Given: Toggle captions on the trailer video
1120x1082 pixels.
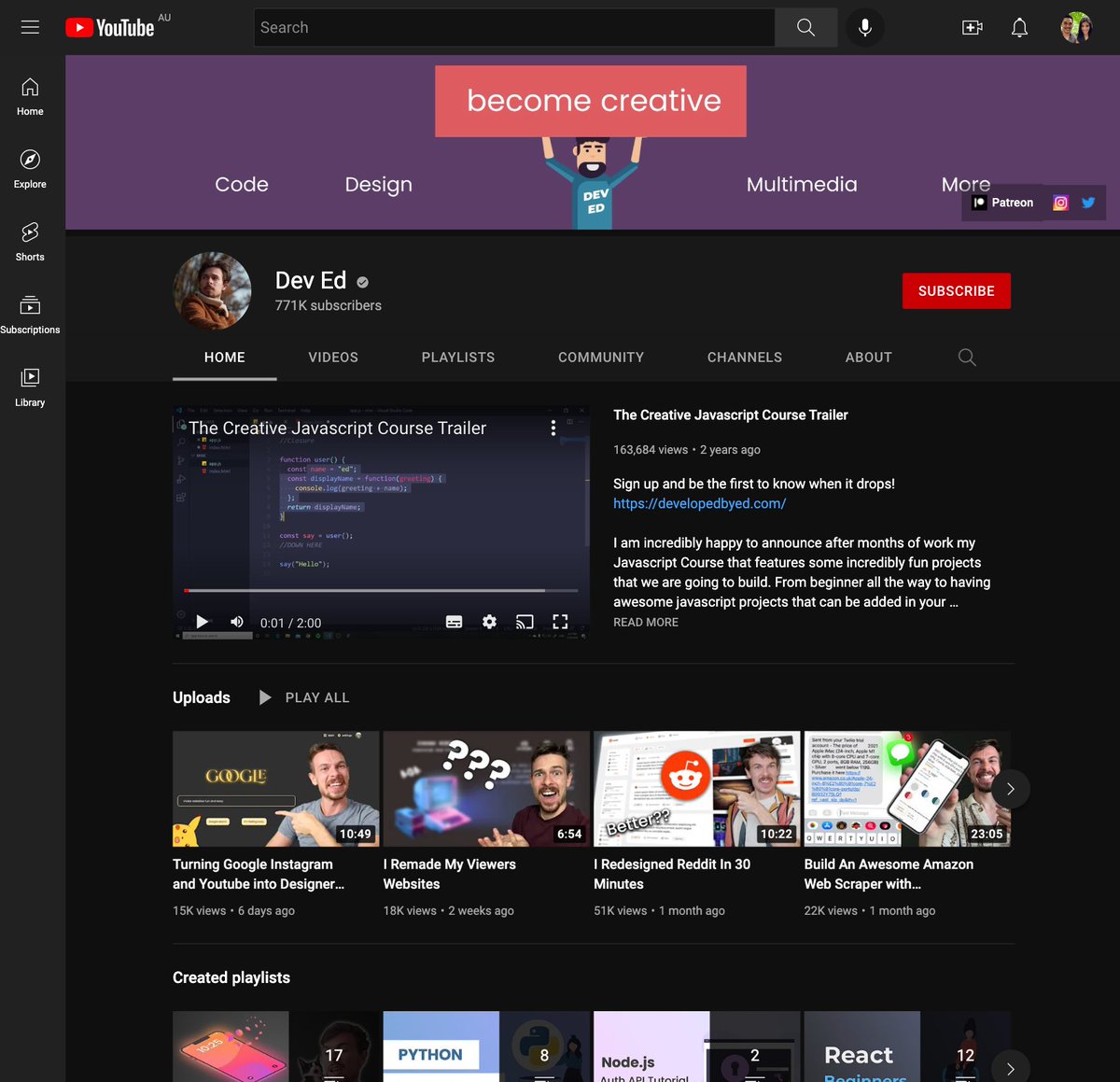Looking at the screenshot, I should 455,621.
